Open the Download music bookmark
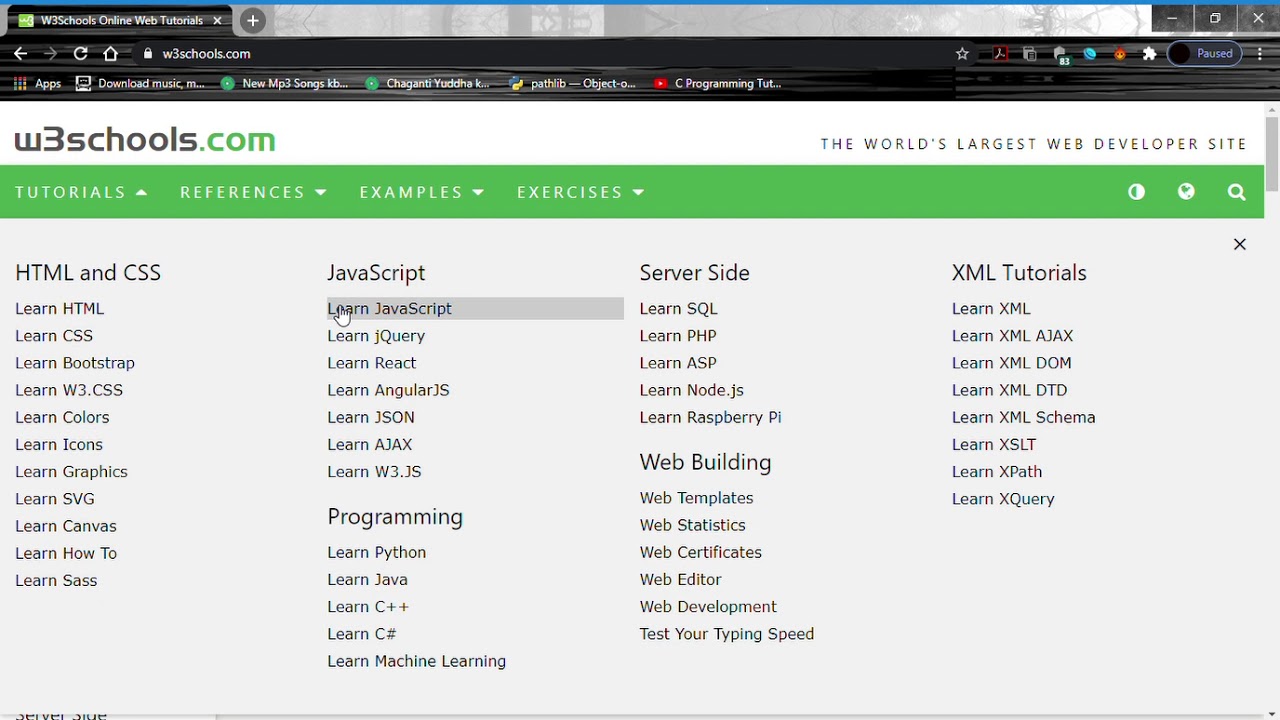 coord(140,84)
